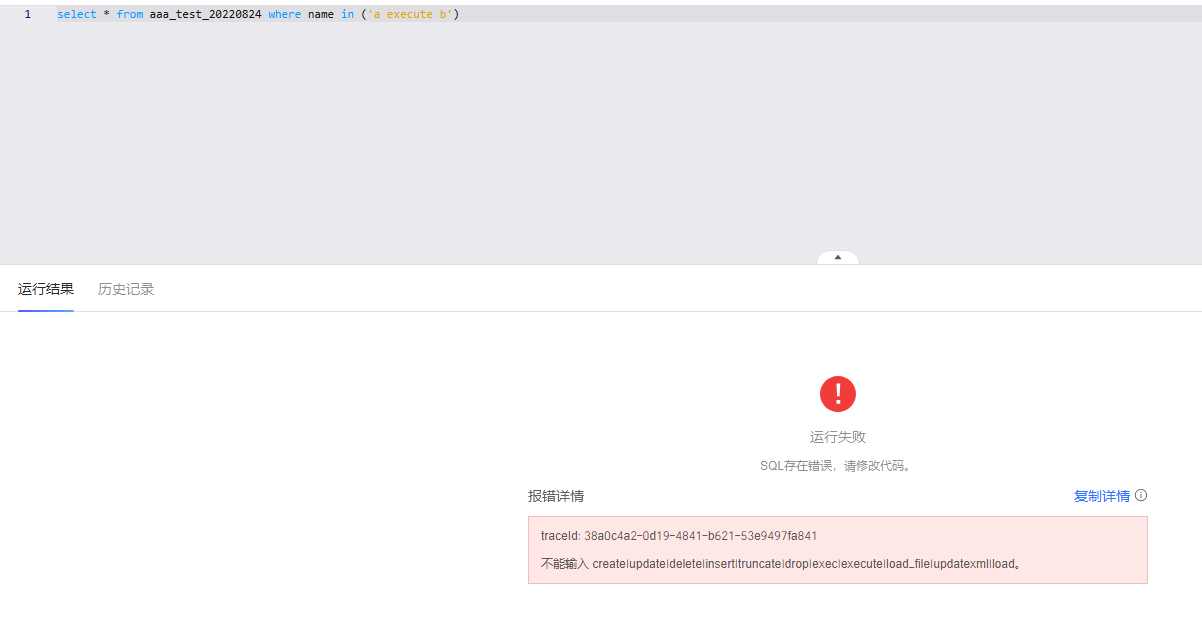Click the 运行失败 status text
Viewport: 1202px width, 629px height.
(837, 437)
